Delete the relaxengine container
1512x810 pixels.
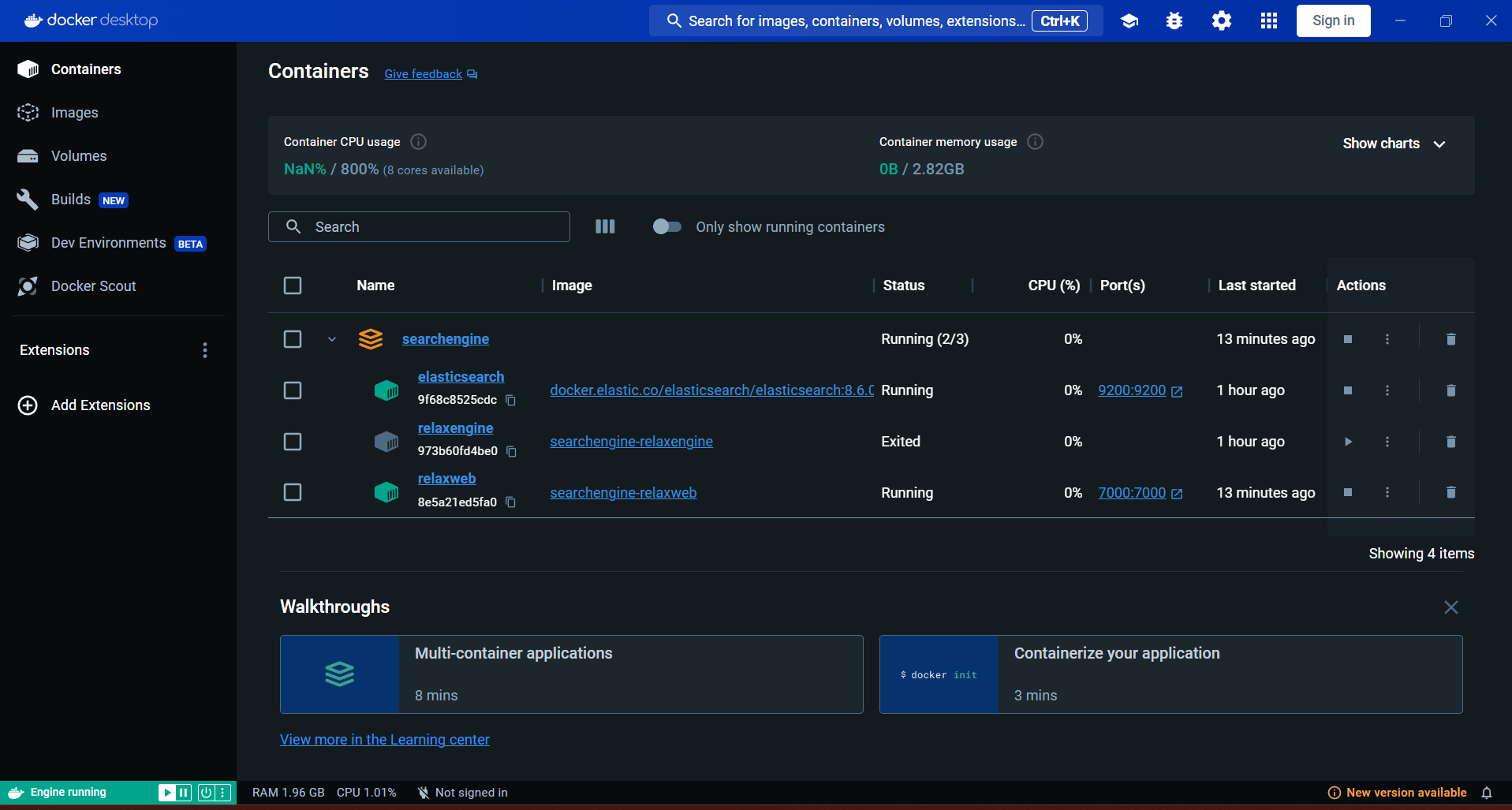coord(1450,442)
